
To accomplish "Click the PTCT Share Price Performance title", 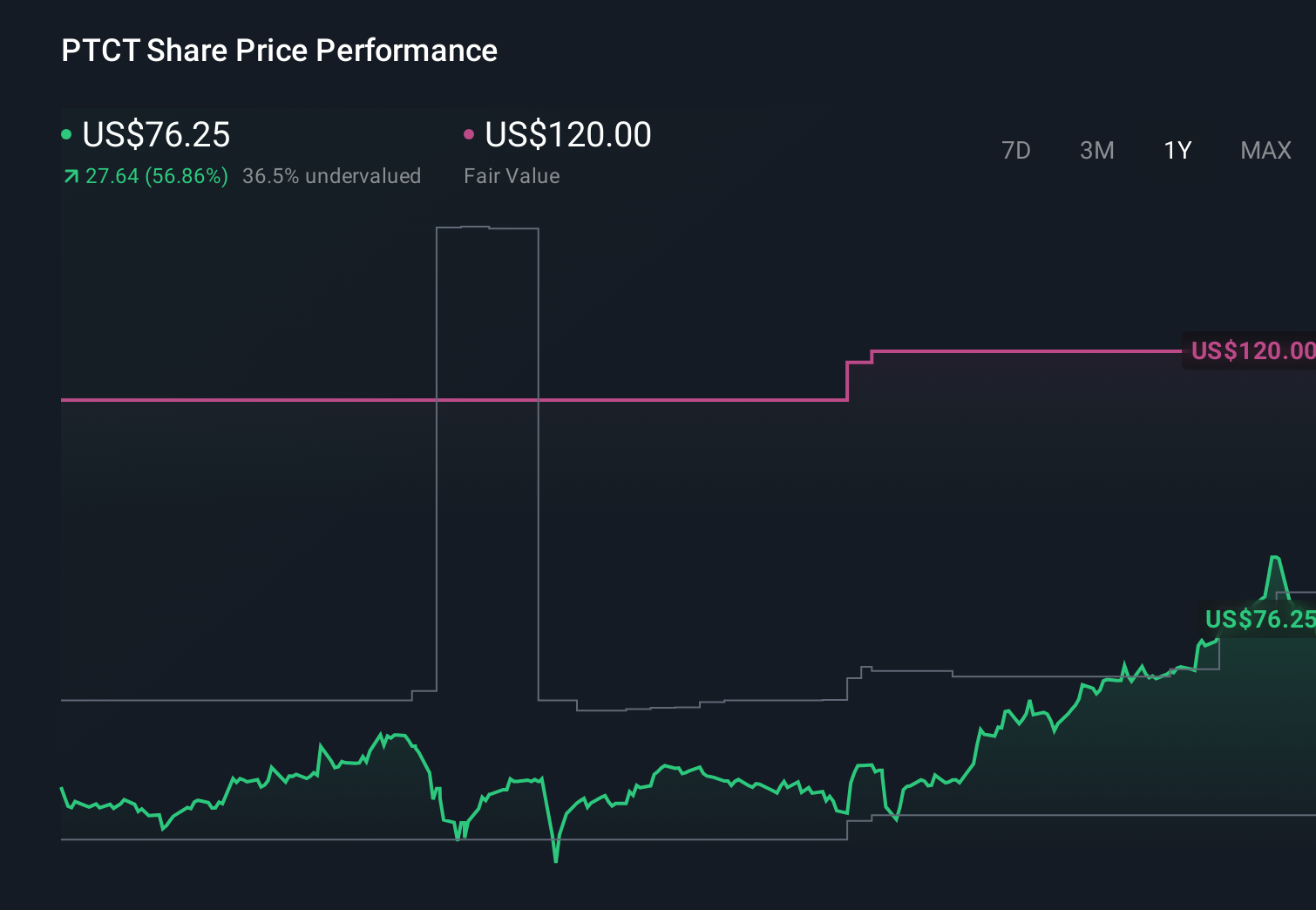I will [279, 51].
